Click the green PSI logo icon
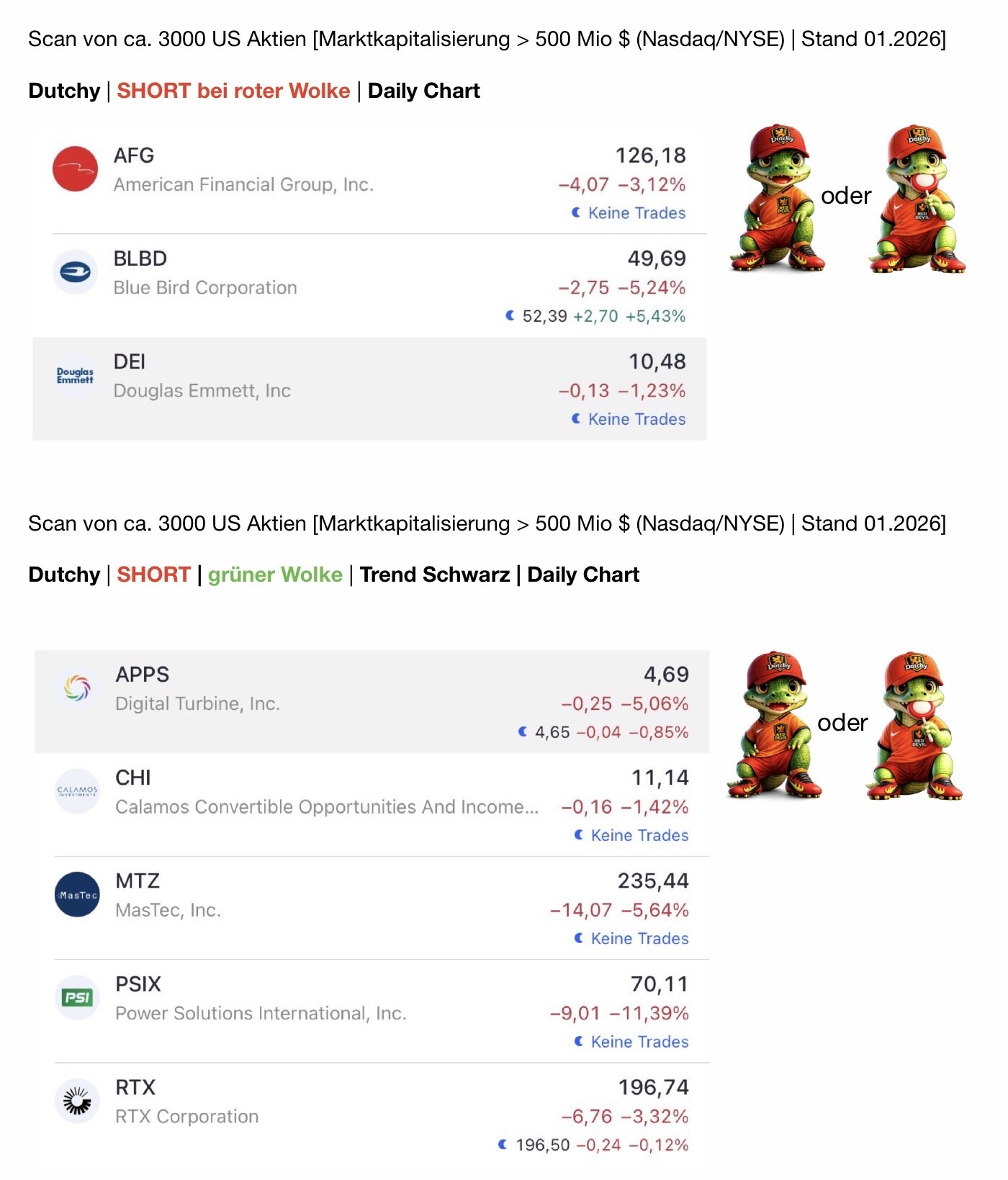The image size is (1008, 1180). coord(77,998)
